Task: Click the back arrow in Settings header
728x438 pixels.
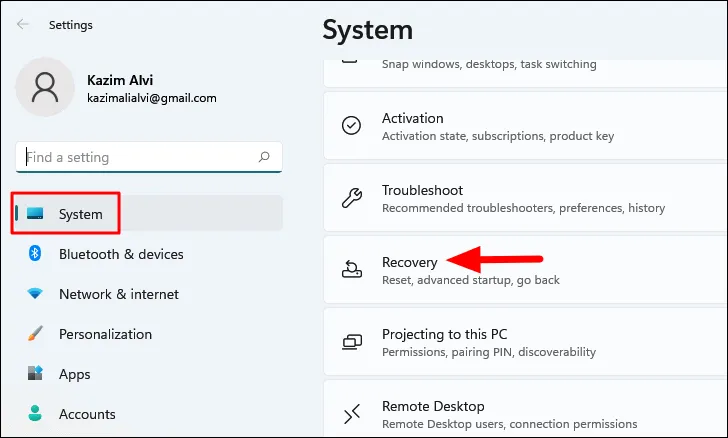Action: tap(23, 25)
